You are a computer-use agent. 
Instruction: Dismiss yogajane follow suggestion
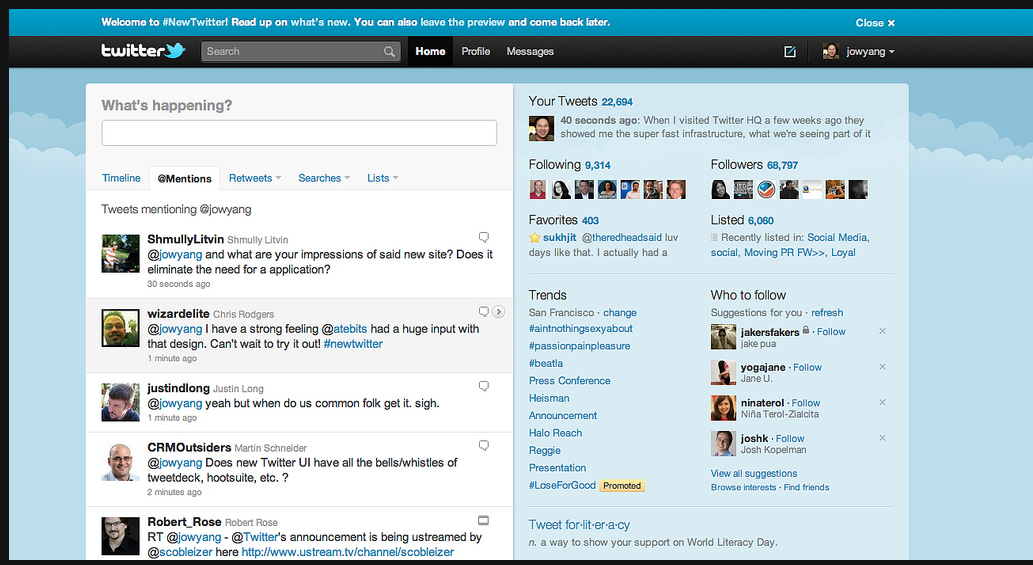(x=882, y=367)
